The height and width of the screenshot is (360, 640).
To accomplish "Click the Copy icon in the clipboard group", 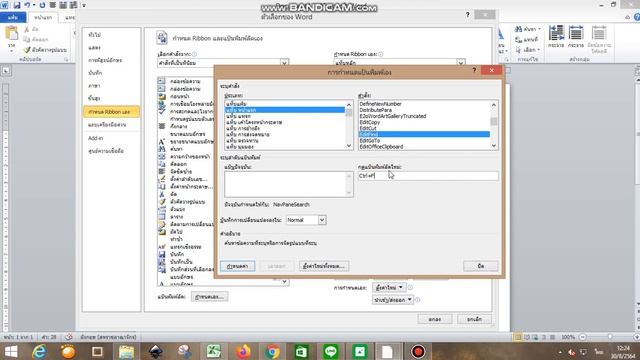I will pos(27,39).
